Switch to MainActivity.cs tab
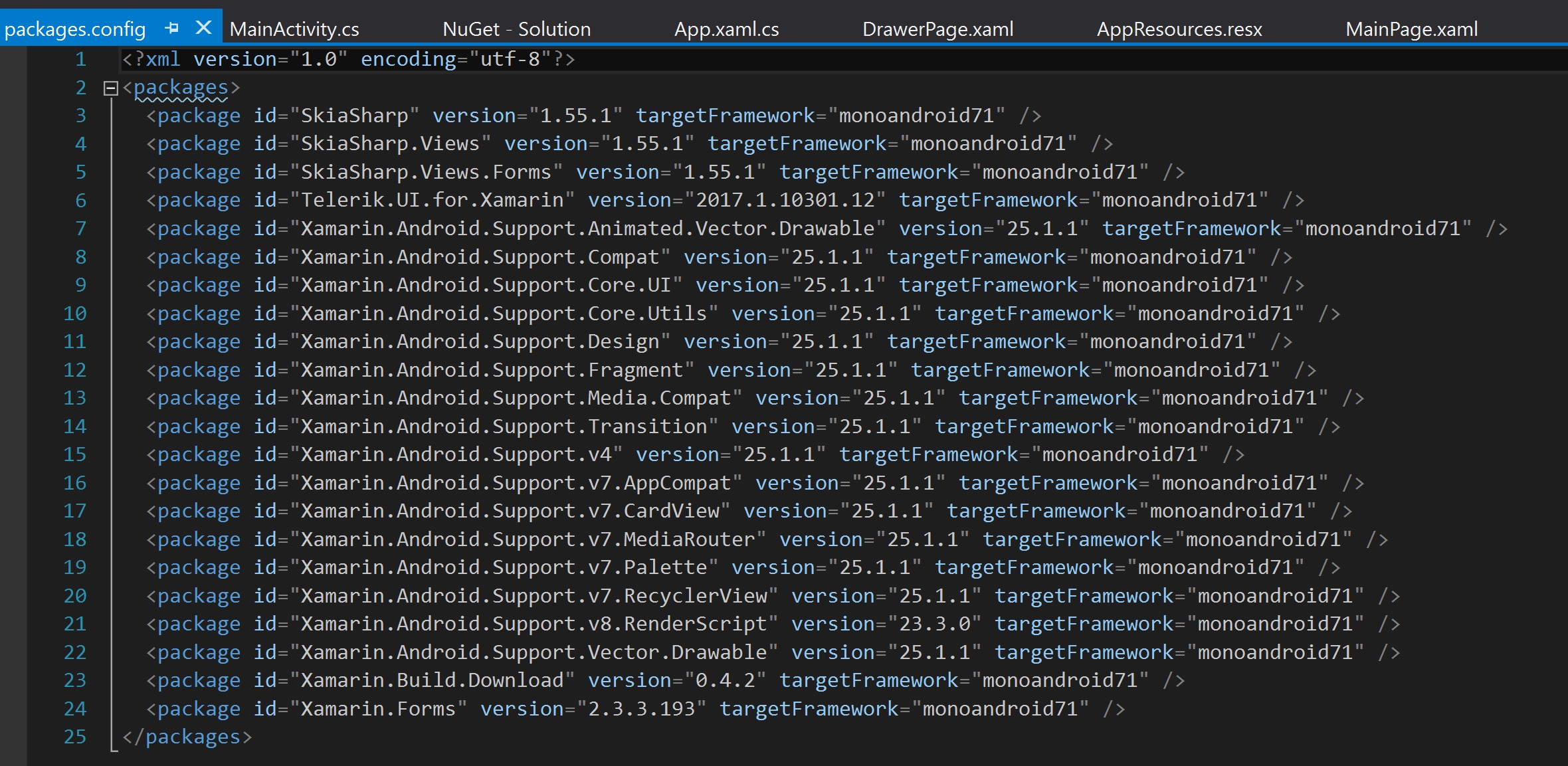The image size is (1568, 766). [294, 29]
